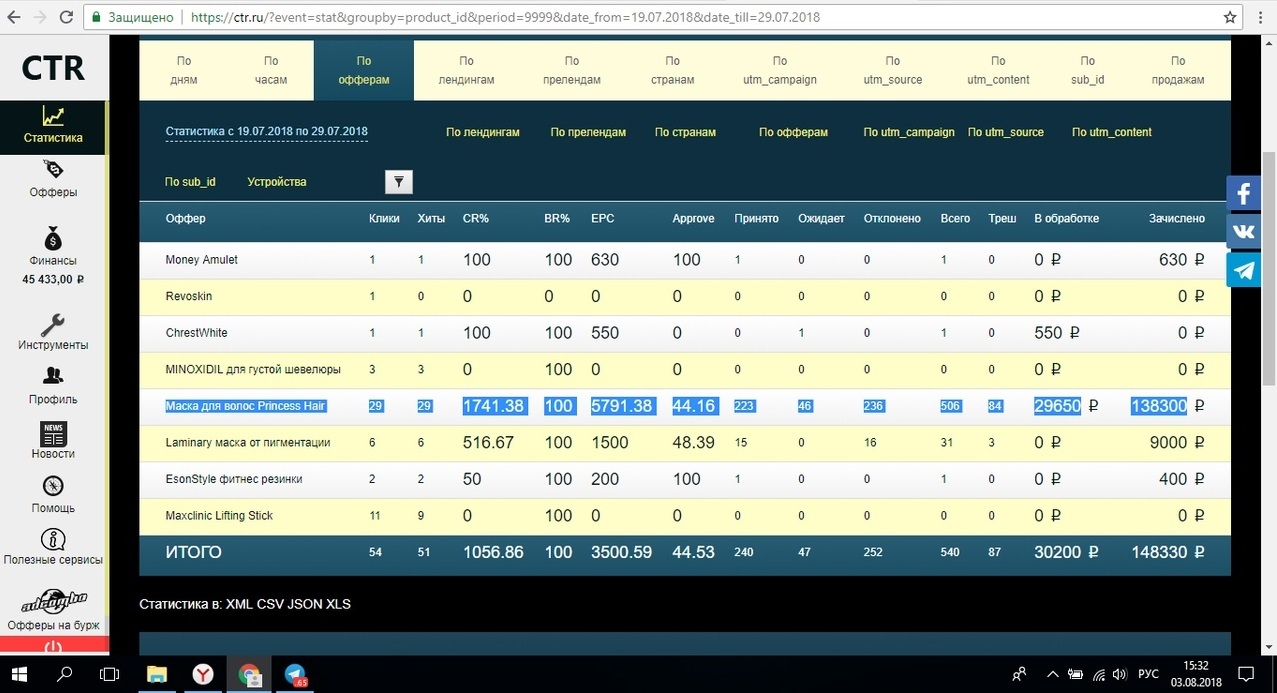The height and width of the screenshot is (693, 1277).
Task: Switch to the По продажам tab
Action: click(x=1178, y=70)
